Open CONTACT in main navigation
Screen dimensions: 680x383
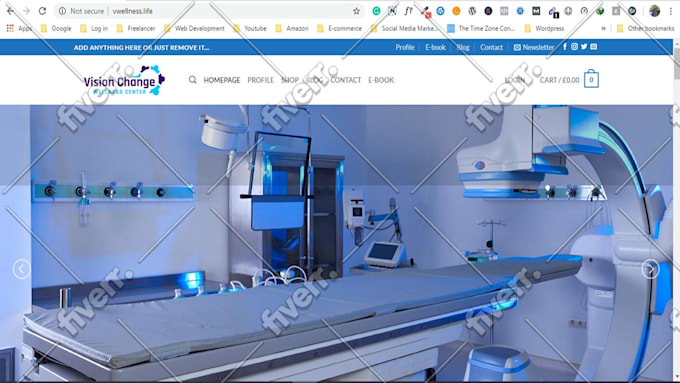pyautogui.click(x=346, y=80)
